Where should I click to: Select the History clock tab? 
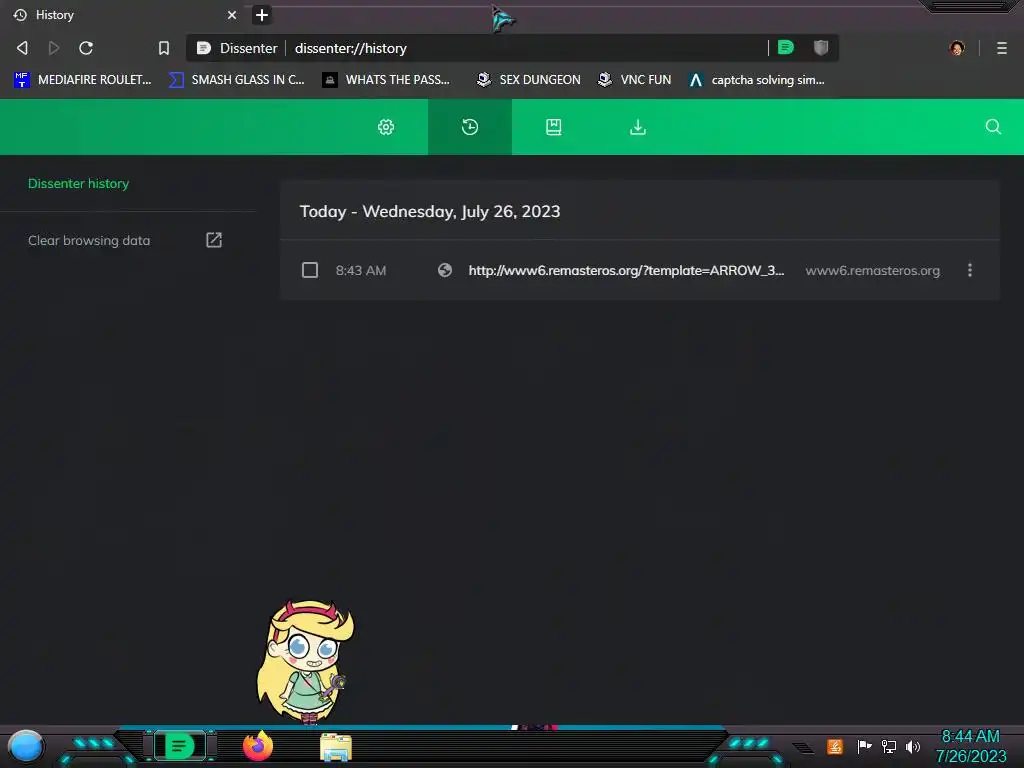[470, 127]
